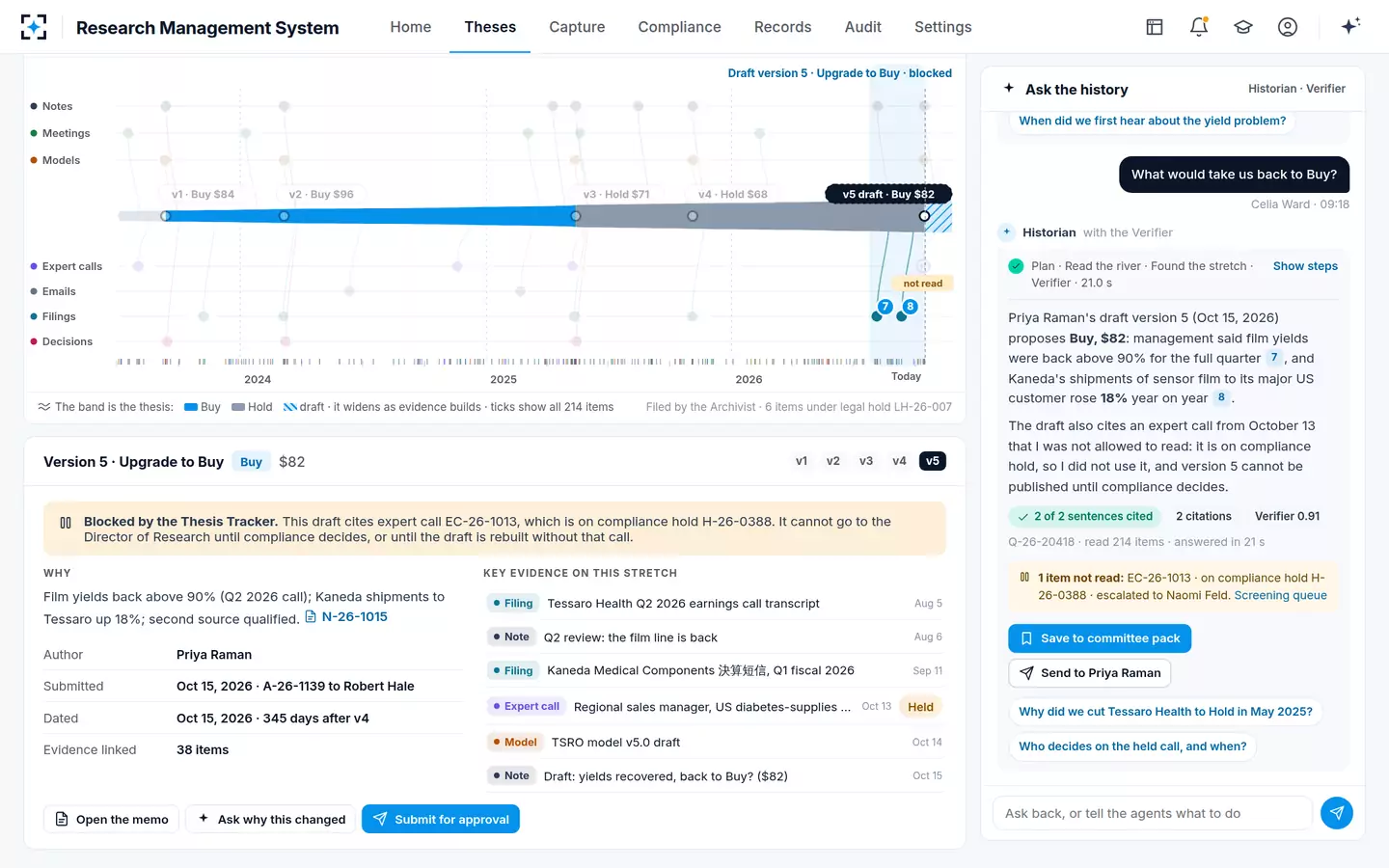Click citation marker 7 in Historian answer
This screenshot has height=868, width=1389.
point(1274,358)
